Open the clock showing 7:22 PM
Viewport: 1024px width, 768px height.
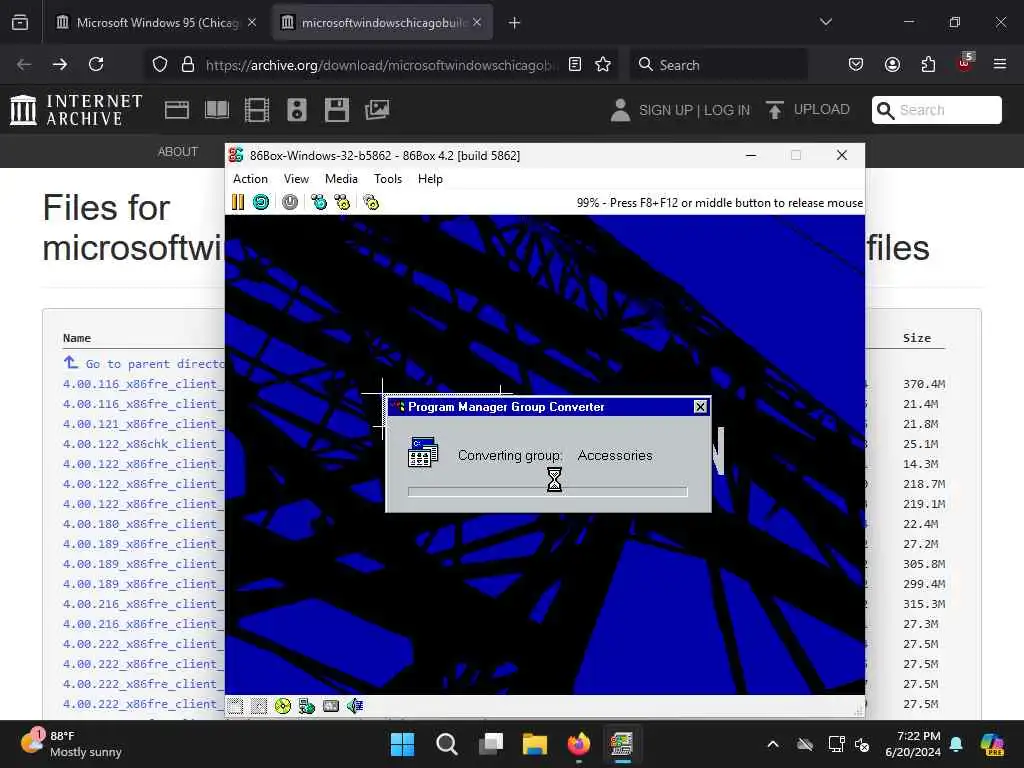(x=913, y=744)
